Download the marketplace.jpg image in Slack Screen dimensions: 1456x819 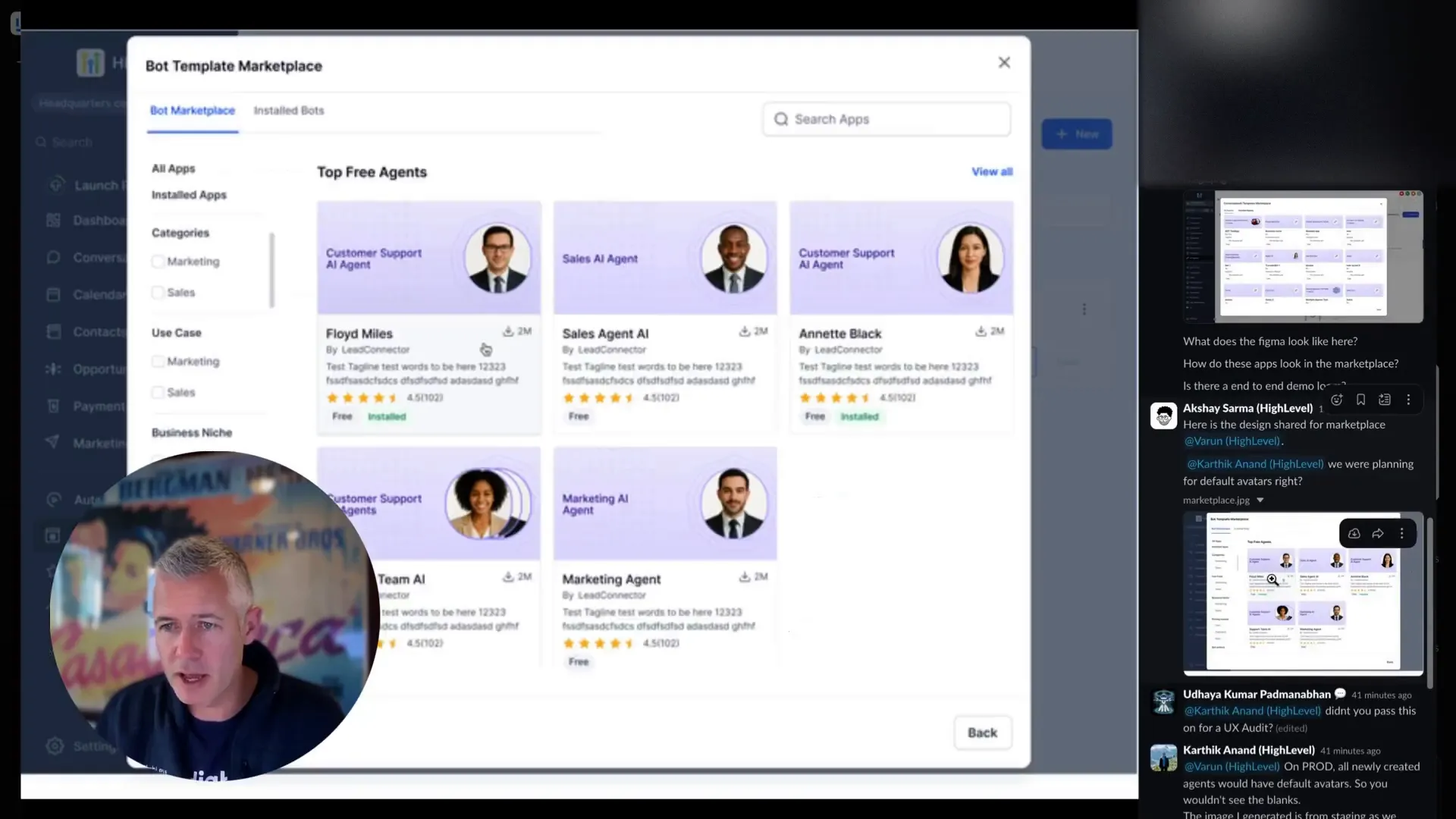[x=1354, y=534]
